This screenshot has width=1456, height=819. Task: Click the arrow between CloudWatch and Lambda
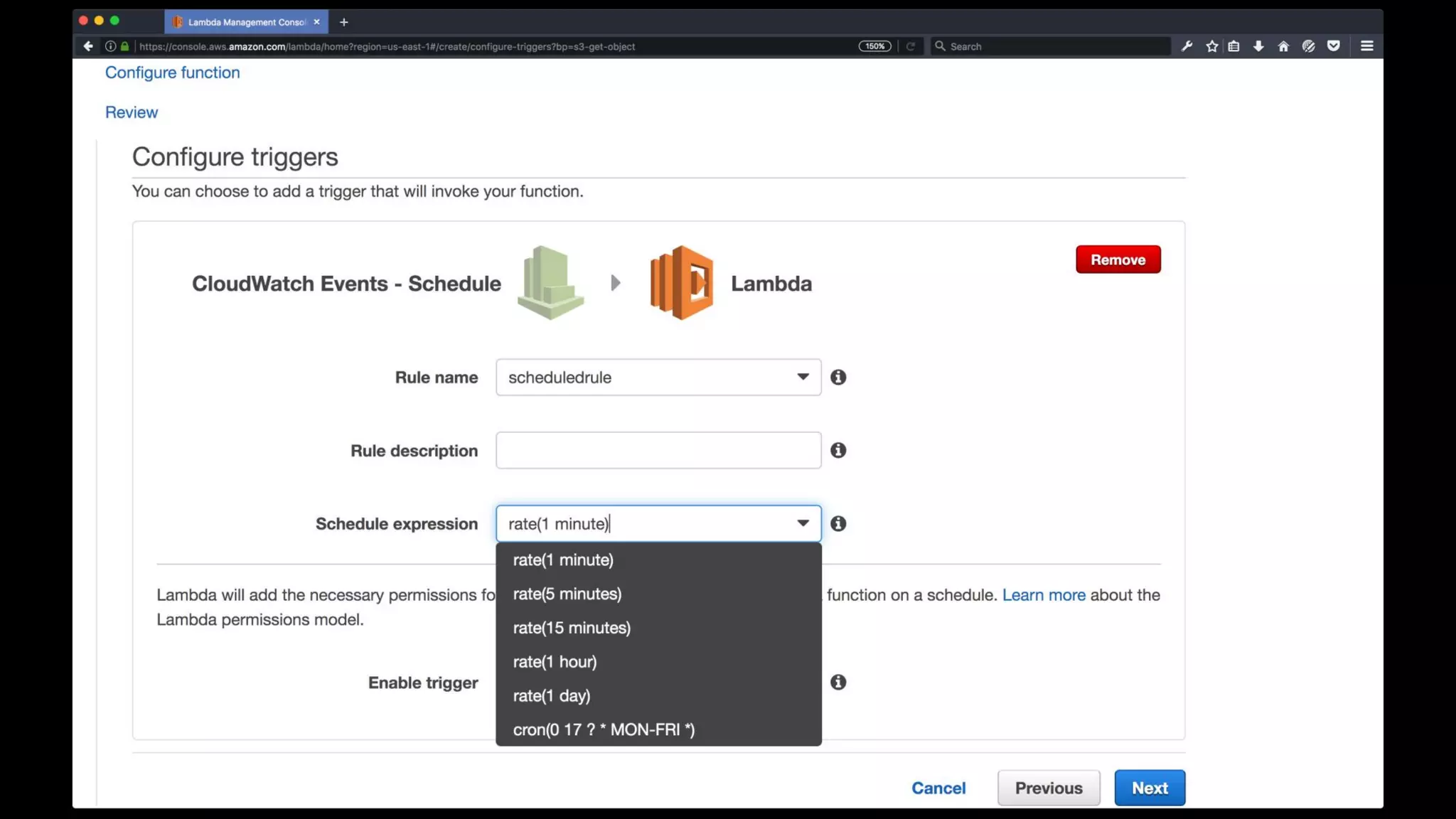tap(616, 283)
